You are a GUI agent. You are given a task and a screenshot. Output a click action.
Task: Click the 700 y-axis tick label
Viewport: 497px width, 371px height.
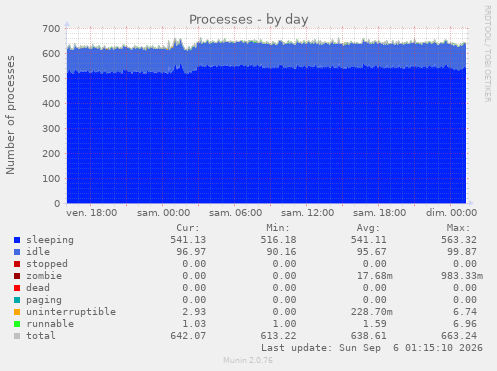coord(51,29)
